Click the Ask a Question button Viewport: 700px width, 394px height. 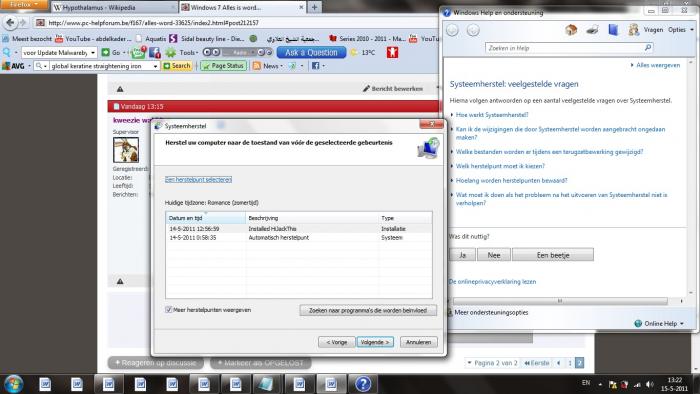pos(311,52)
